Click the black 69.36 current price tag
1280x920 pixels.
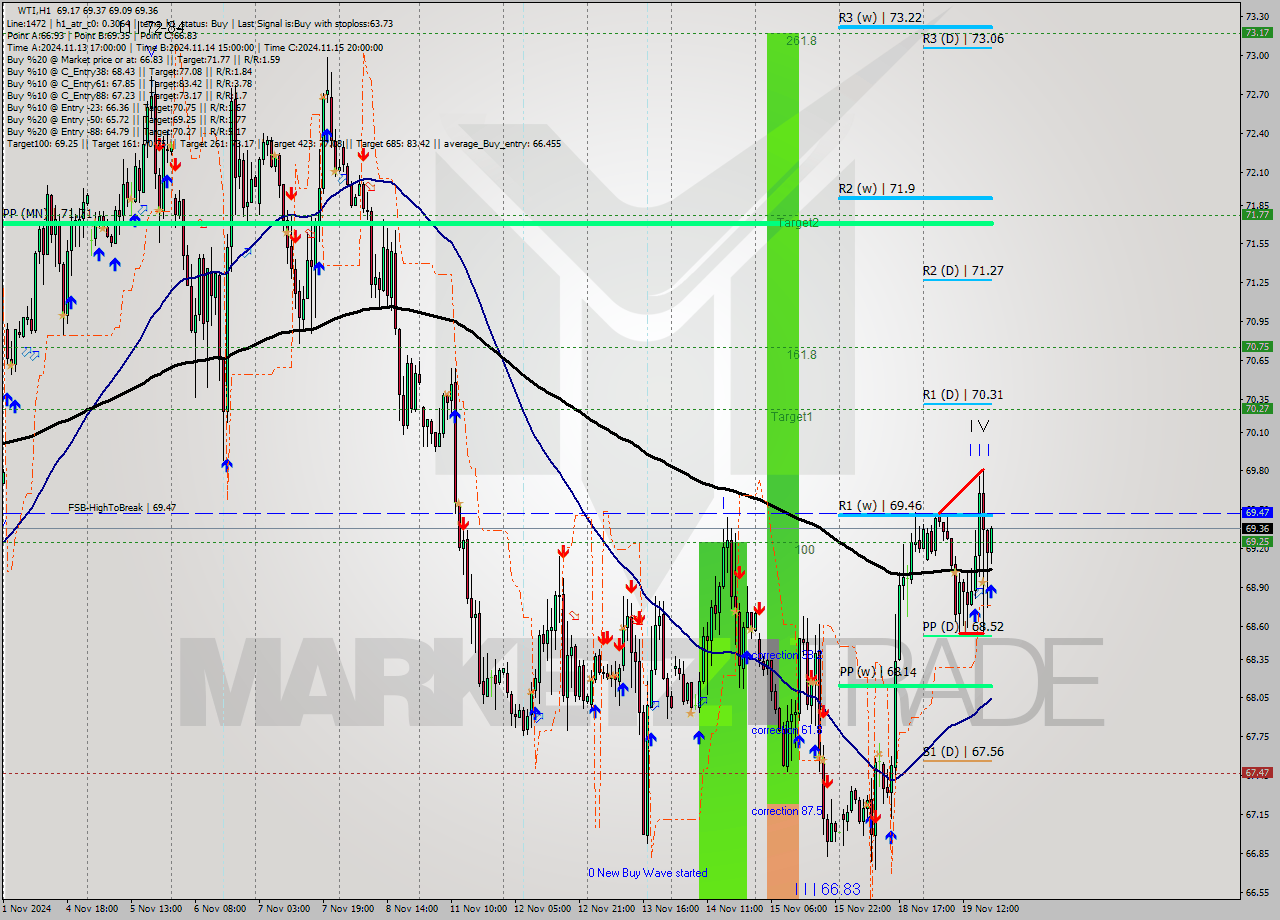pyautogui.click(x=1257, y=528)
